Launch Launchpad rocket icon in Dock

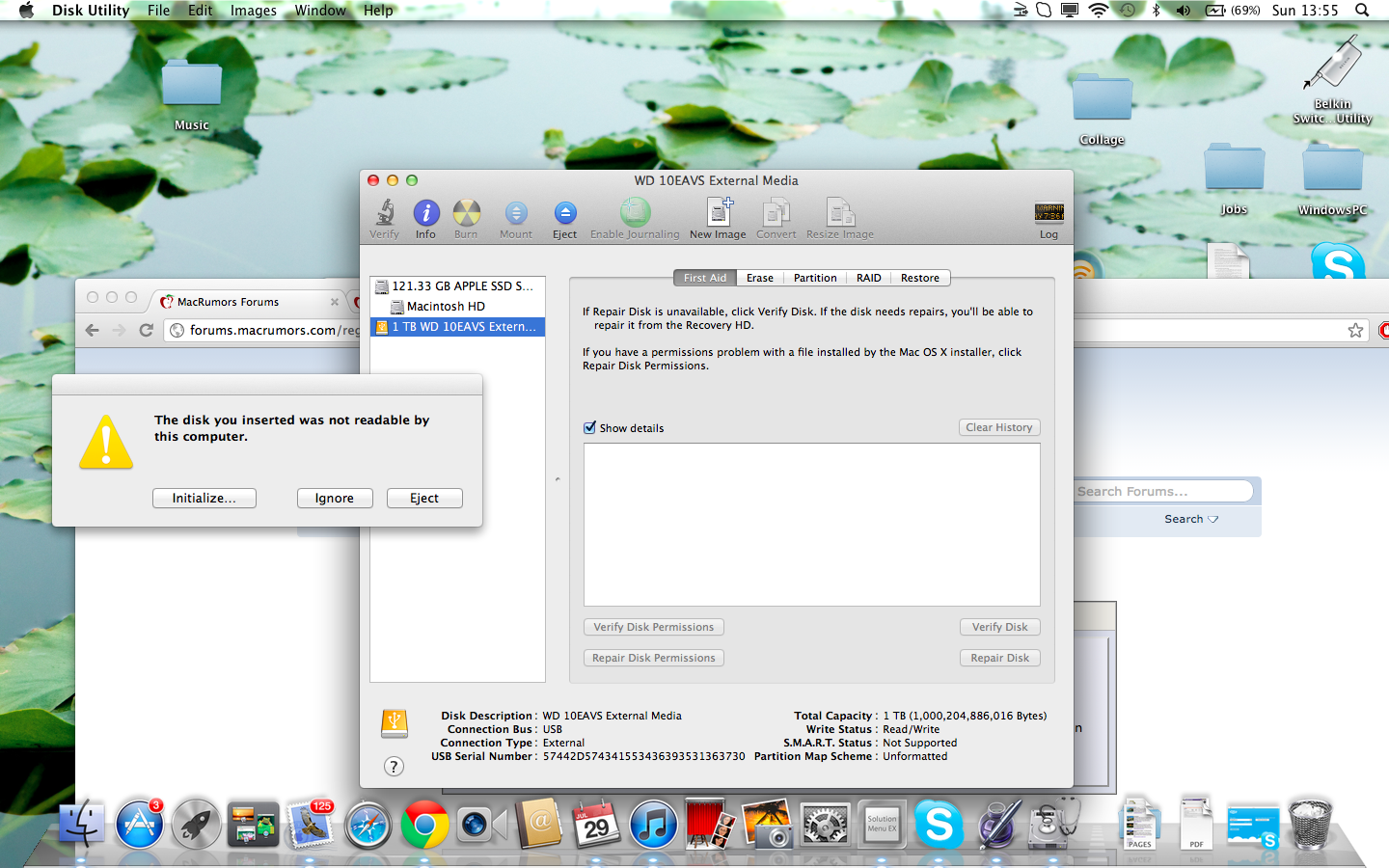(196, 825)
